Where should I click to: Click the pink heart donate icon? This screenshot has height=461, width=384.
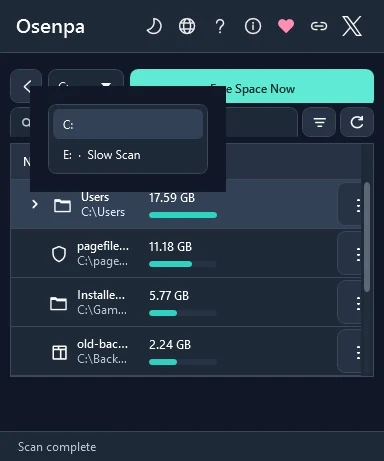pyautogui.click(x=286, y=26)
